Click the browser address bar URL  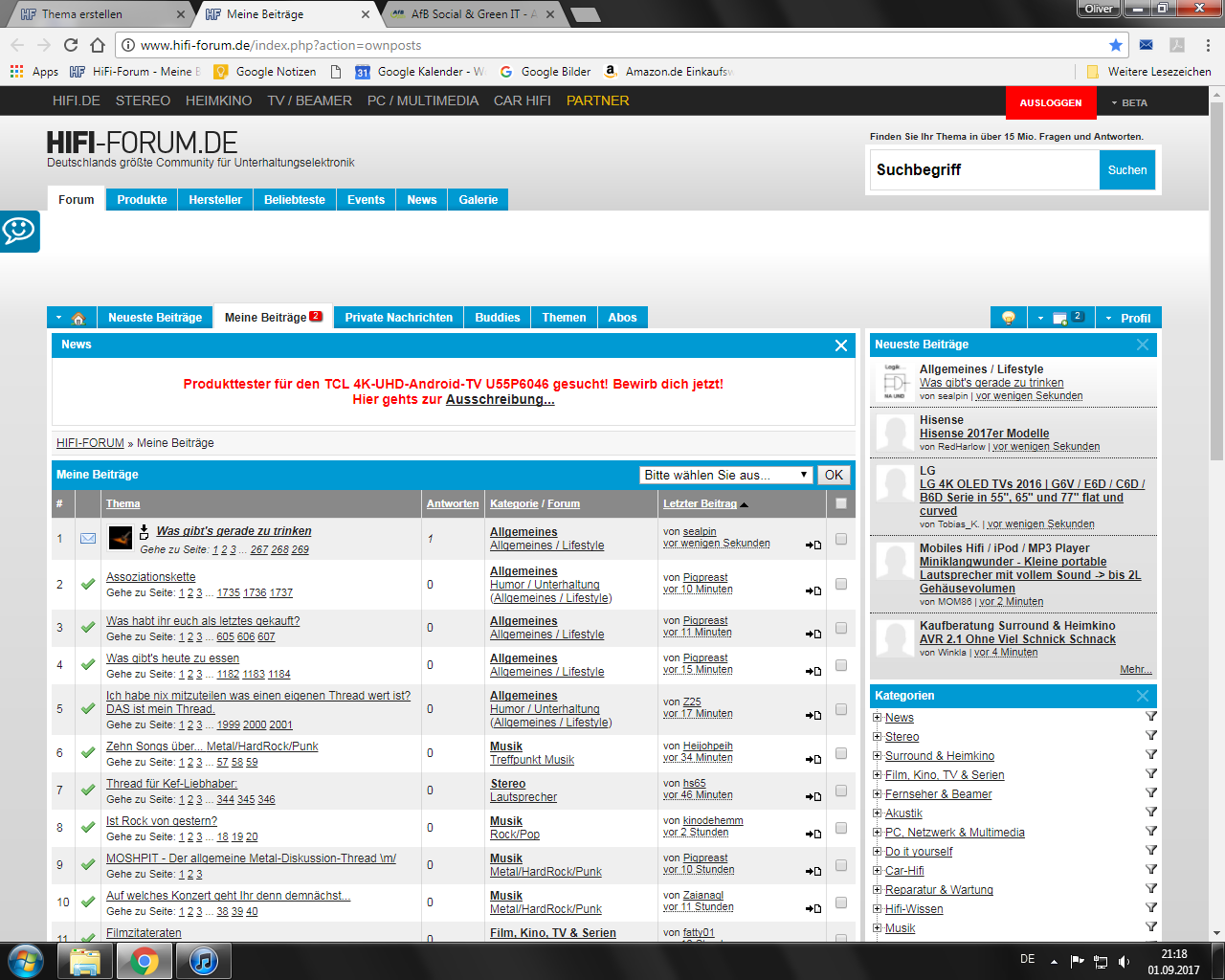tap(281, 45)
